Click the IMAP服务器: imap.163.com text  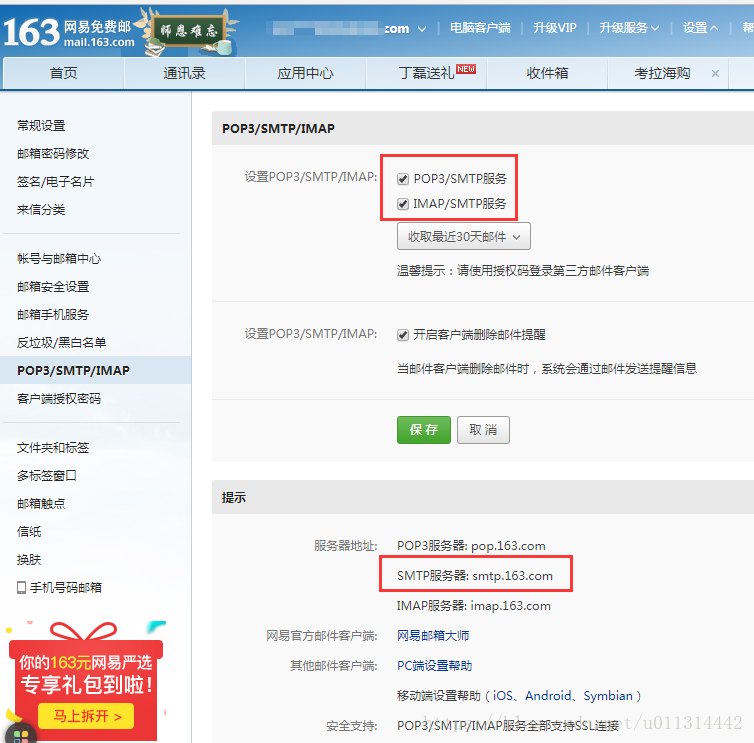[474, 605]
